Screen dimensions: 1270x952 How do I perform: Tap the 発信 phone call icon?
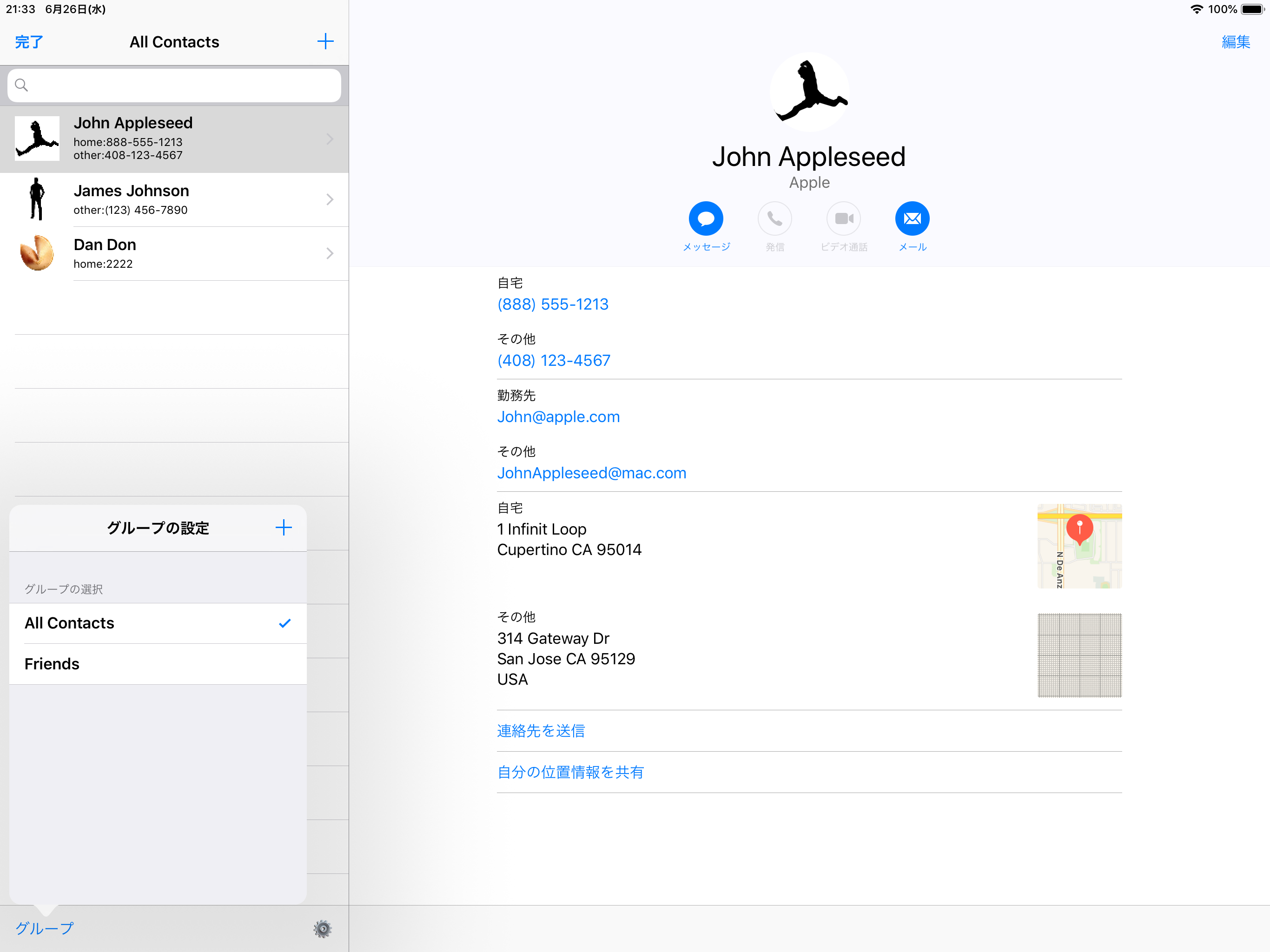click(x=774, y=219)
